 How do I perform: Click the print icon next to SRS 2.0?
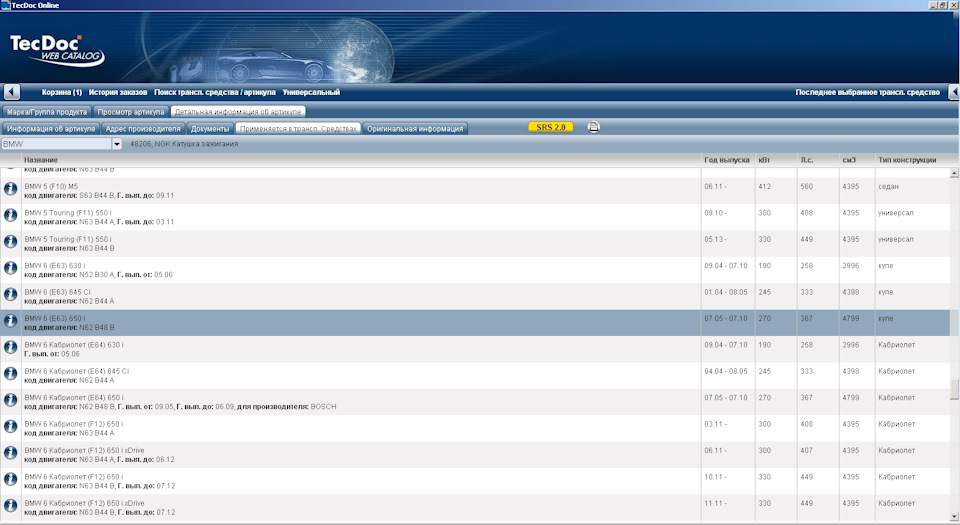pyautogui.click(x=593, y=127)
